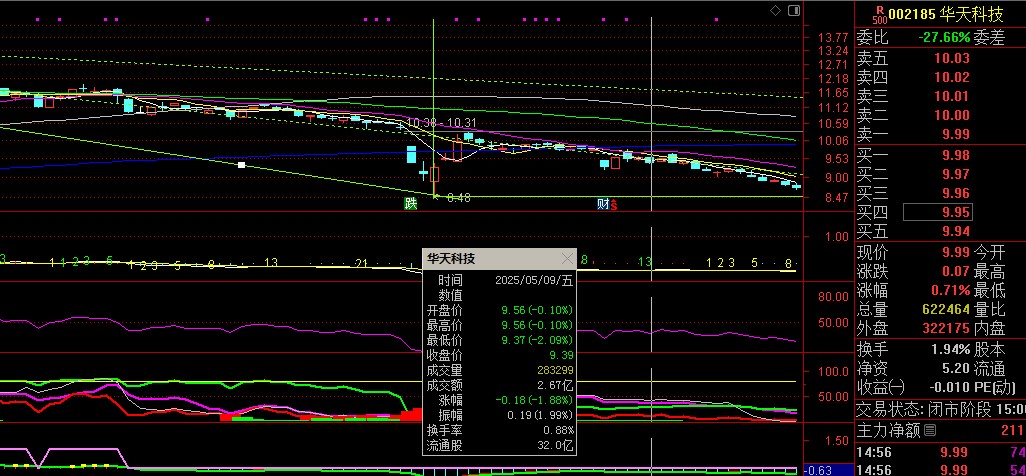Image resolution: width=1026 pixels, height=476 pixels.
Task: Select the 买三 price 9.96
Action: [x=955, y=193]
